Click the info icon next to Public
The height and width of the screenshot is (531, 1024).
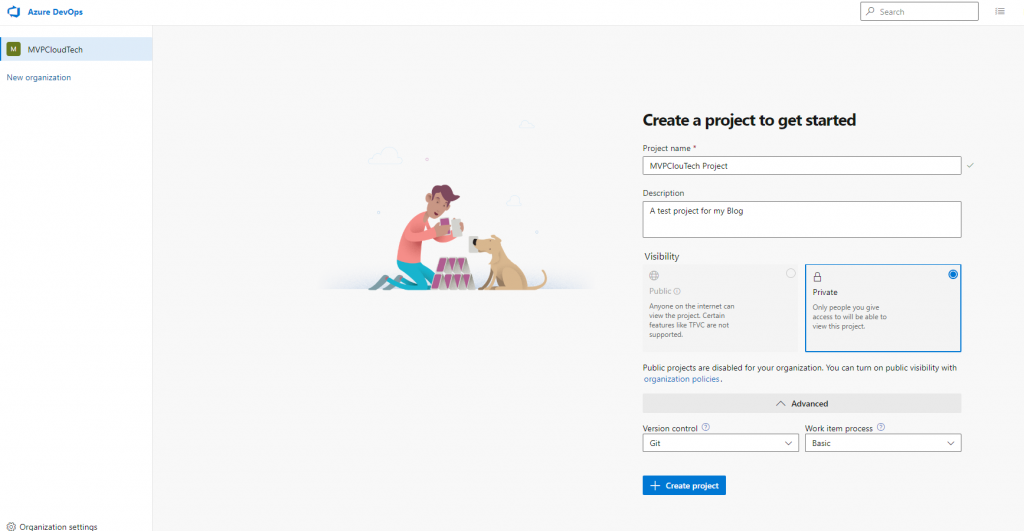point(677,292)
